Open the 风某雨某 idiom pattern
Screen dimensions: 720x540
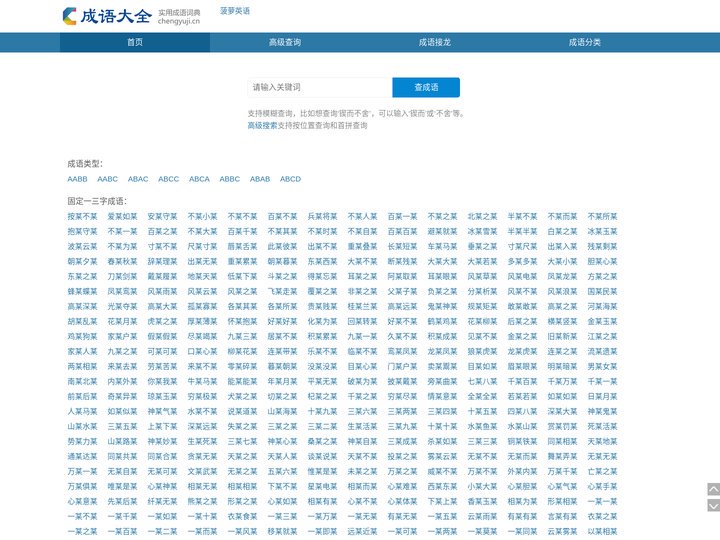coord(162,292)
